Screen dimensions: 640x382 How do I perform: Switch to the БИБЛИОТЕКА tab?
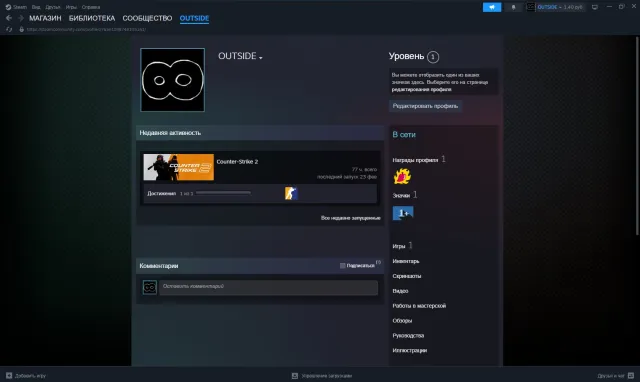92,18
